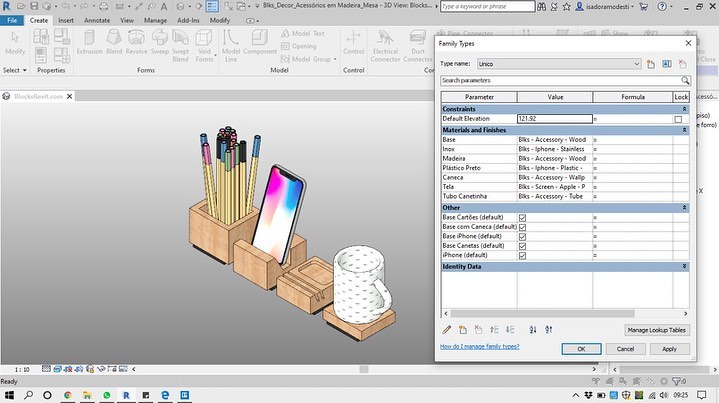Viewport: 719px width, 403px height.
Task: Click the Model Line tool
Action: coord(231,46)
